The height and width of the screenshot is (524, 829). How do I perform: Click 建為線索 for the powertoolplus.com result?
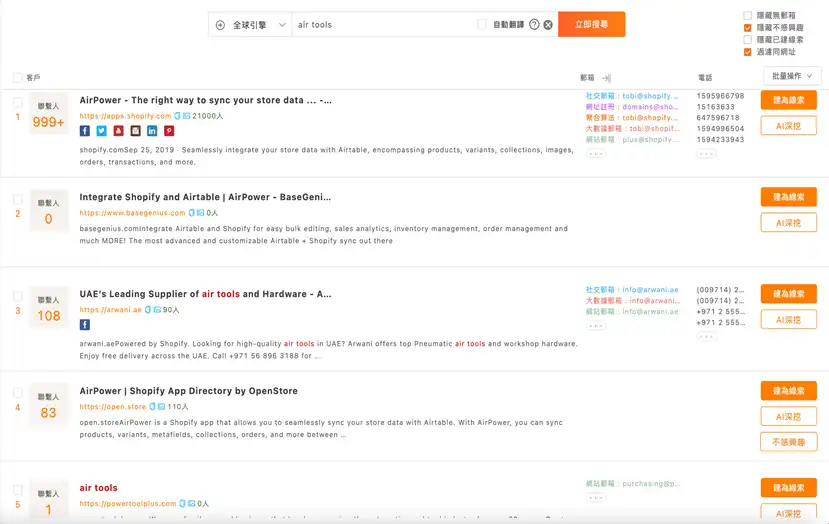(788, 488)
